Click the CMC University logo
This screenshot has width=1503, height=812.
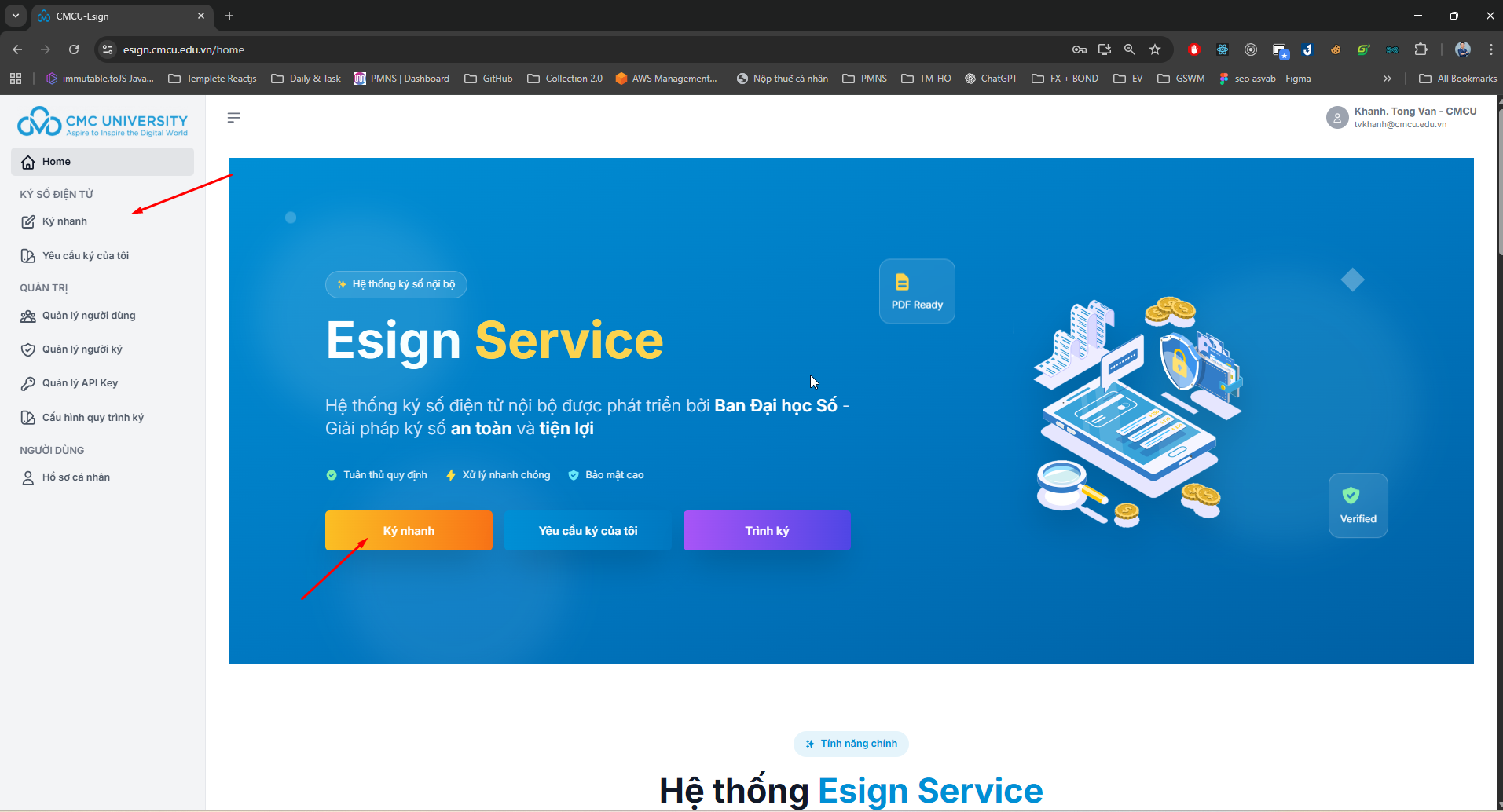pyautogui.click(x=103, y=122)
